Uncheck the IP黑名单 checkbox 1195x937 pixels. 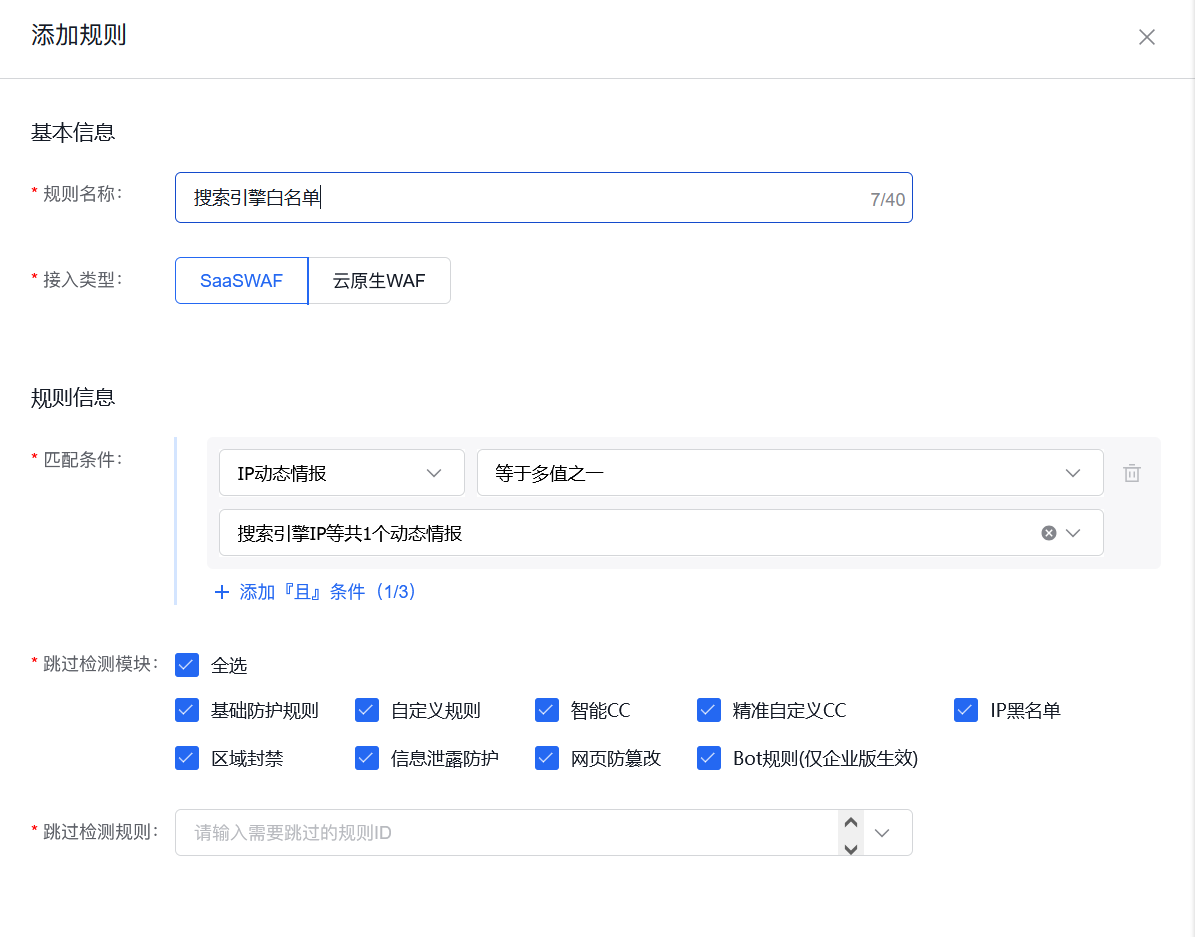coord(966,710)
